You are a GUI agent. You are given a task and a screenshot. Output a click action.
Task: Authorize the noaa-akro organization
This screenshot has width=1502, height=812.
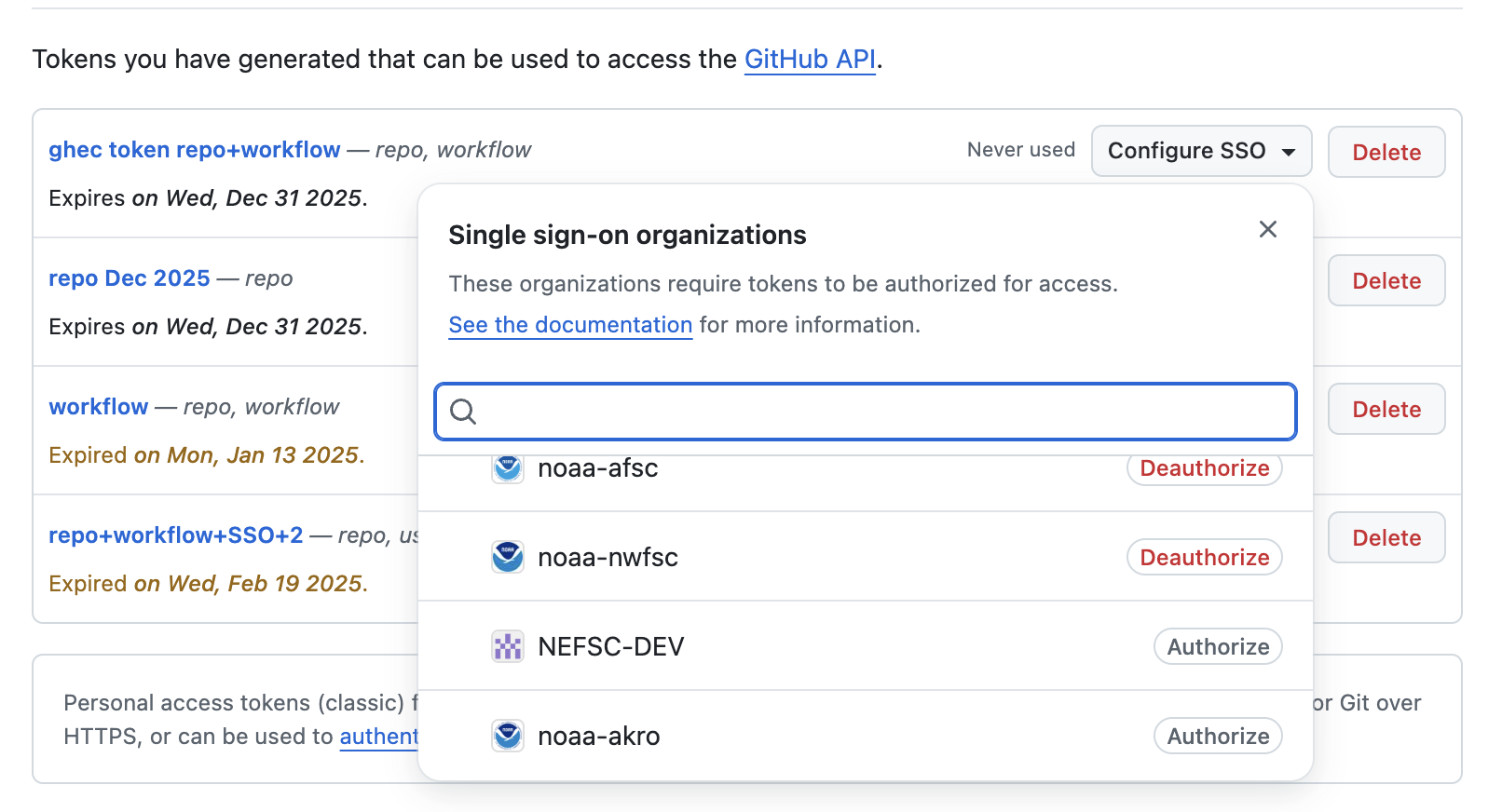point(1218,736)
